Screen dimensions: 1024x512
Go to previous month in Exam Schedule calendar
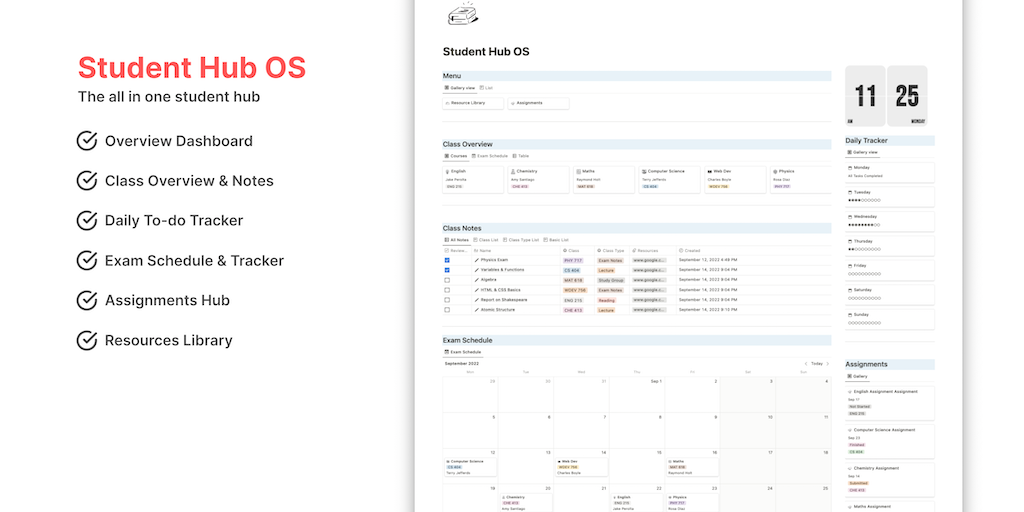805,364
